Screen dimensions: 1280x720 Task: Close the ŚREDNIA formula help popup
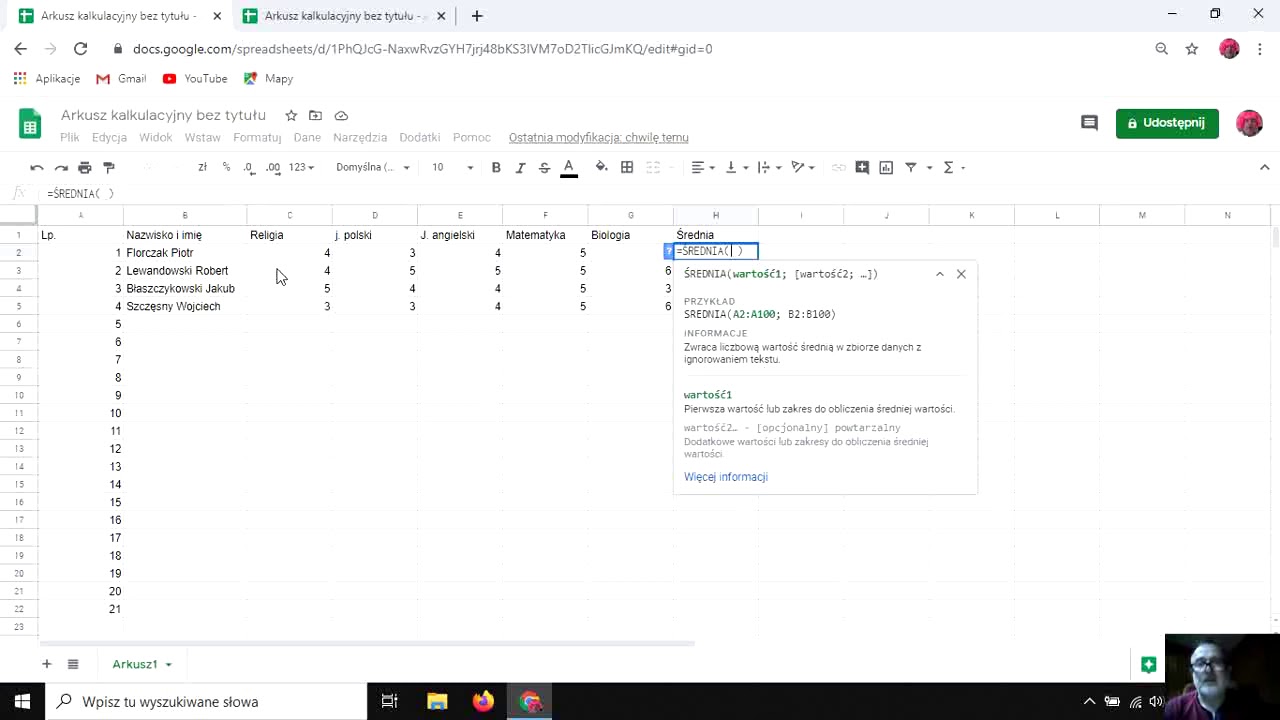pos(961,274)
